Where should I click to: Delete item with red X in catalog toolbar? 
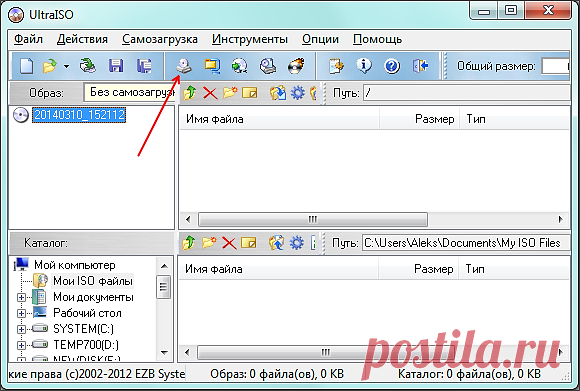pos(229,243)
